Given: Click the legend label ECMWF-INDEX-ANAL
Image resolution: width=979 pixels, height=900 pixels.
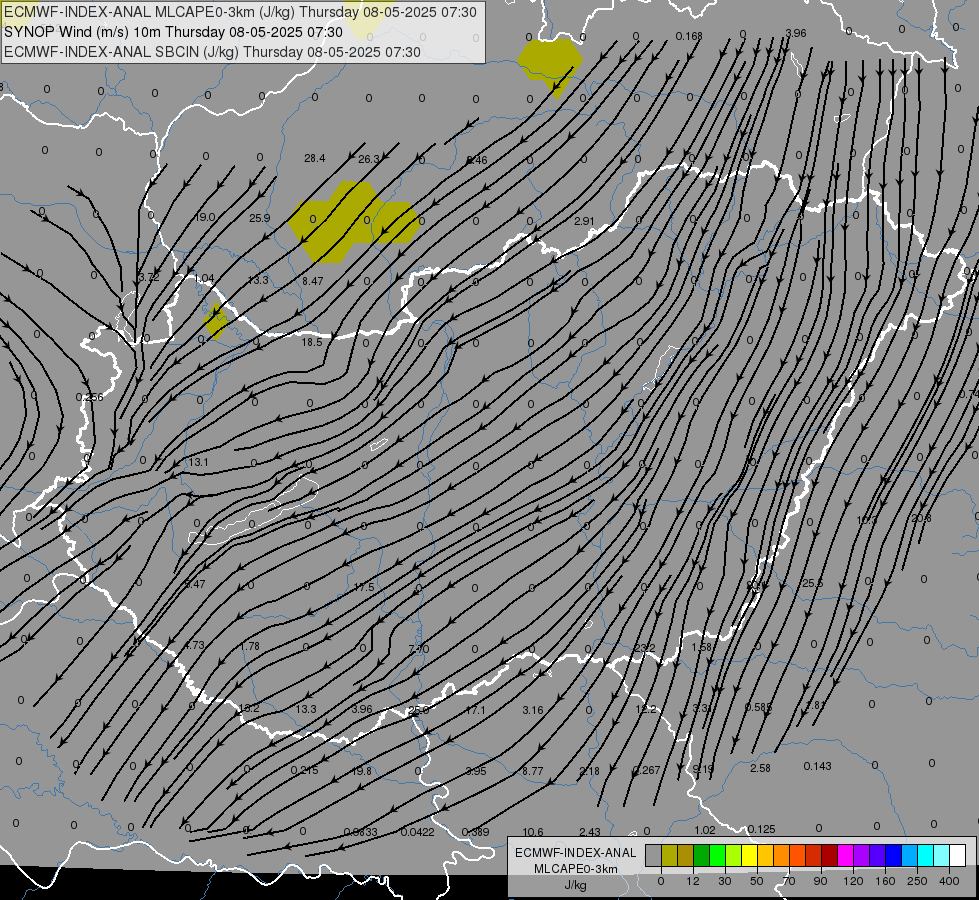Looking at the screenshot, I should 576,853.
